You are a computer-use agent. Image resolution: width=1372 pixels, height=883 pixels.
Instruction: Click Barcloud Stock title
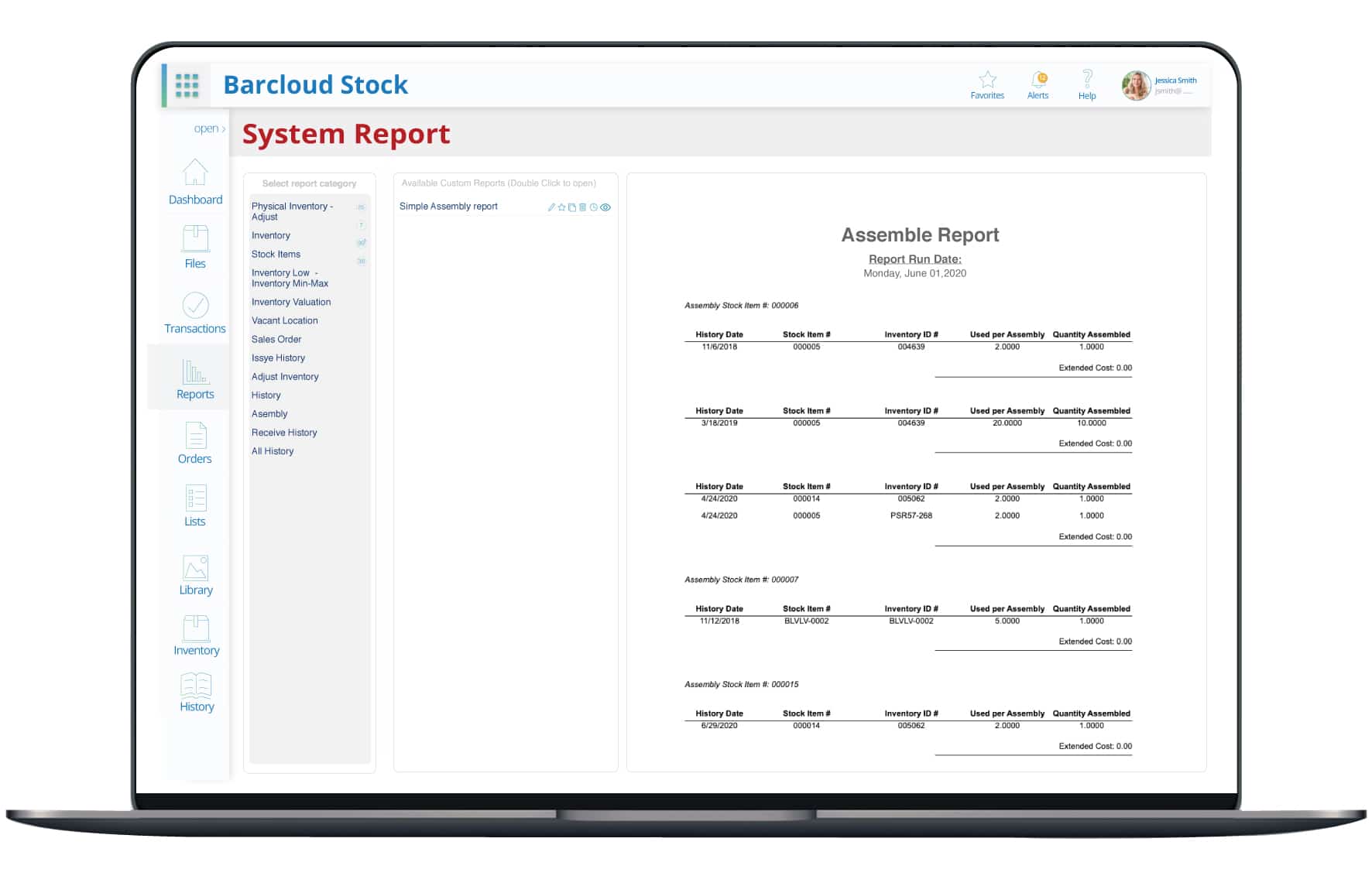[x=315, y=84]
